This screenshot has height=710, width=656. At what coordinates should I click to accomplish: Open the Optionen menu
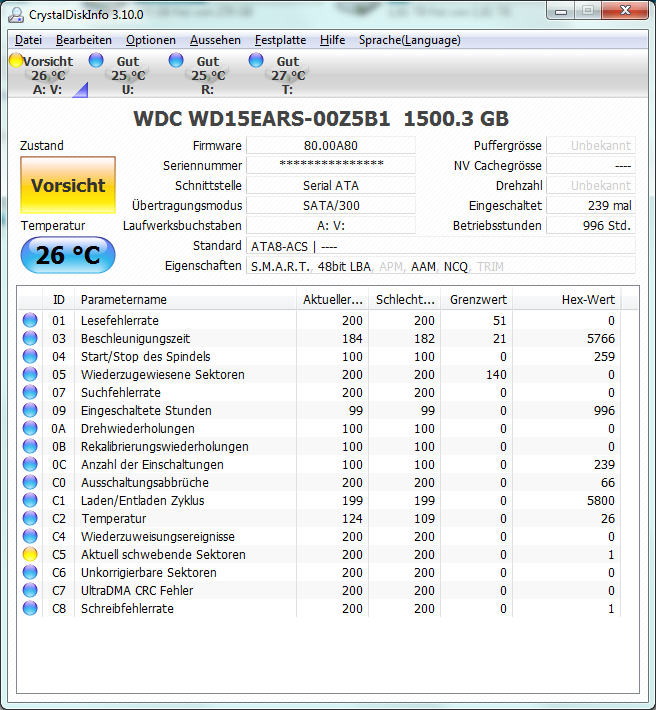pyautogui.click(x=151, y=40)
